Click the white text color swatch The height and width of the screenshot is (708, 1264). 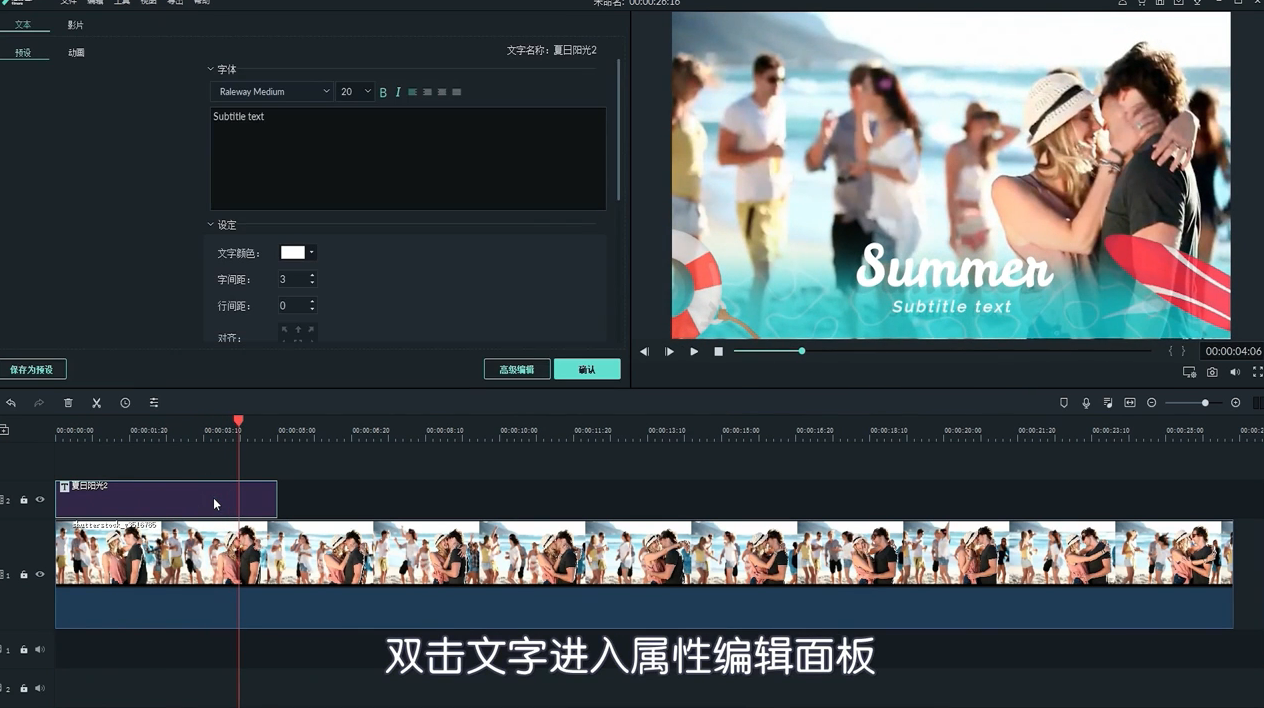coord(293,253)
